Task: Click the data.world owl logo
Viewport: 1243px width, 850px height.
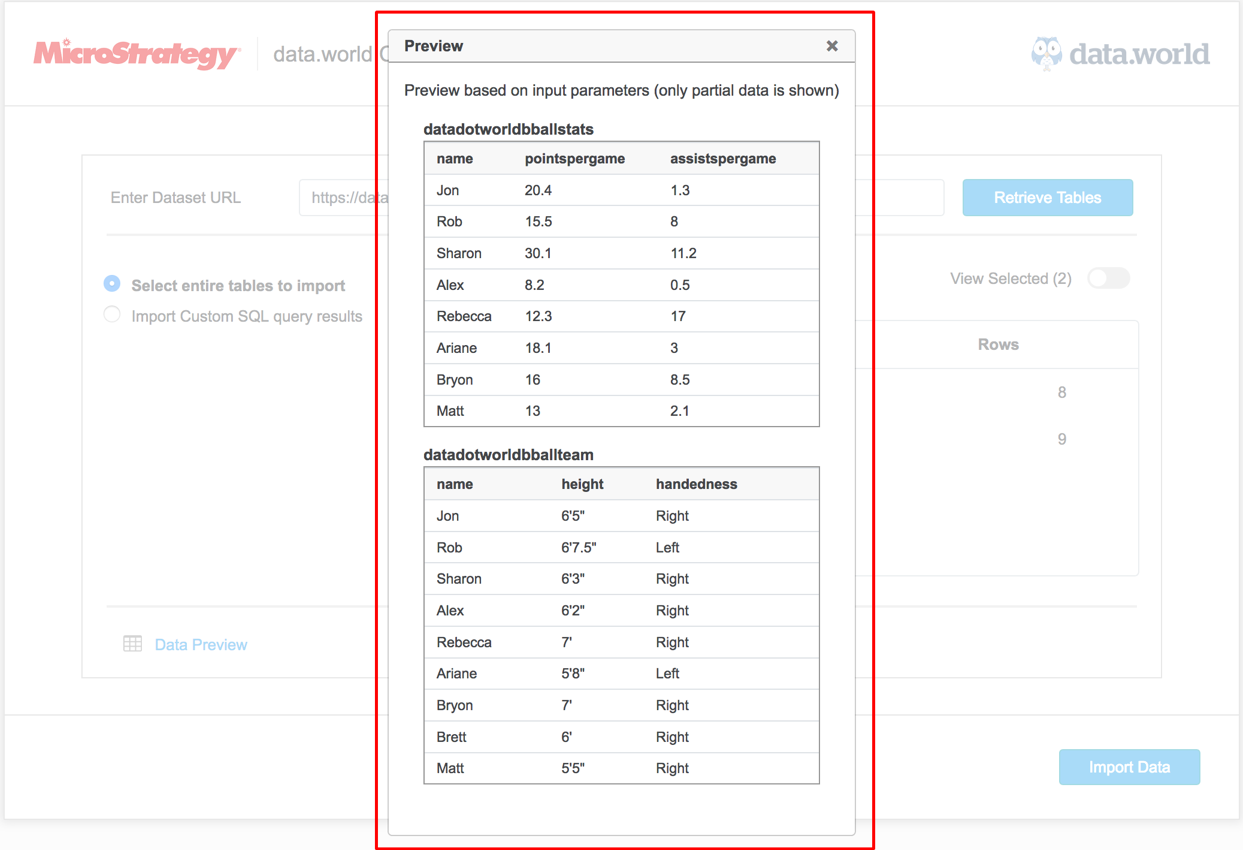Action: coord(1046,53)
